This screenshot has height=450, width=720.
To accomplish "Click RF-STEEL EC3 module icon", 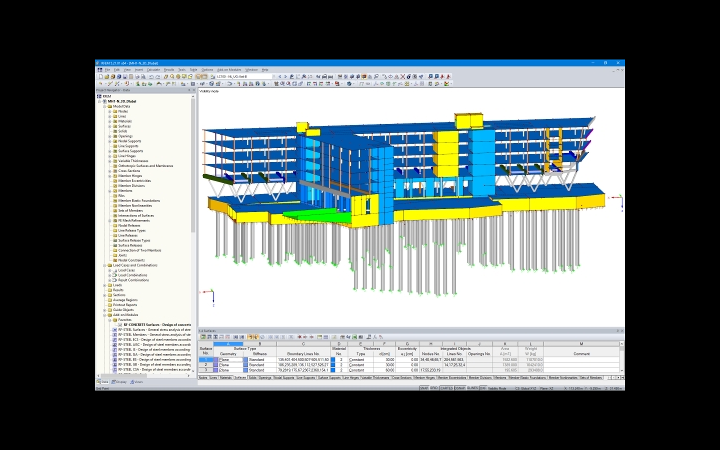I will [115, 340].
